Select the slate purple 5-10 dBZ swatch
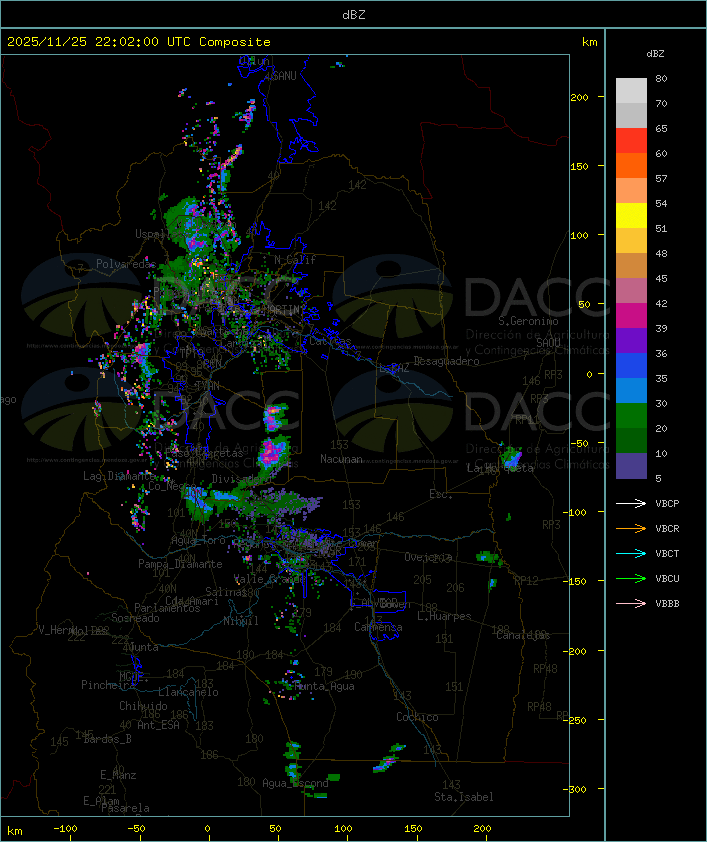Image resolution: width=707 pixels, height=842 pixels. click(x=631, y=466)
